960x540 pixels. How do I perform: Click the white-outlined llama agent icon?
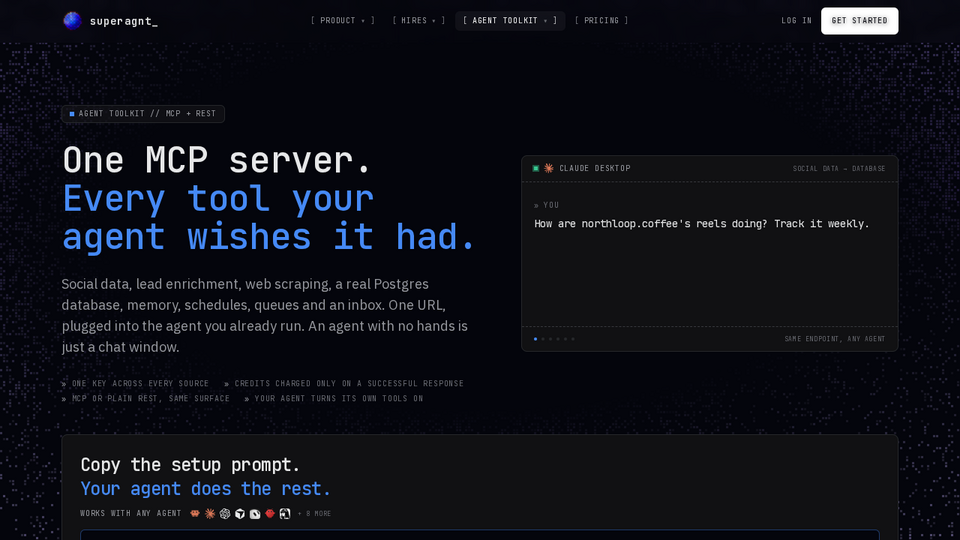click(285, 514)
